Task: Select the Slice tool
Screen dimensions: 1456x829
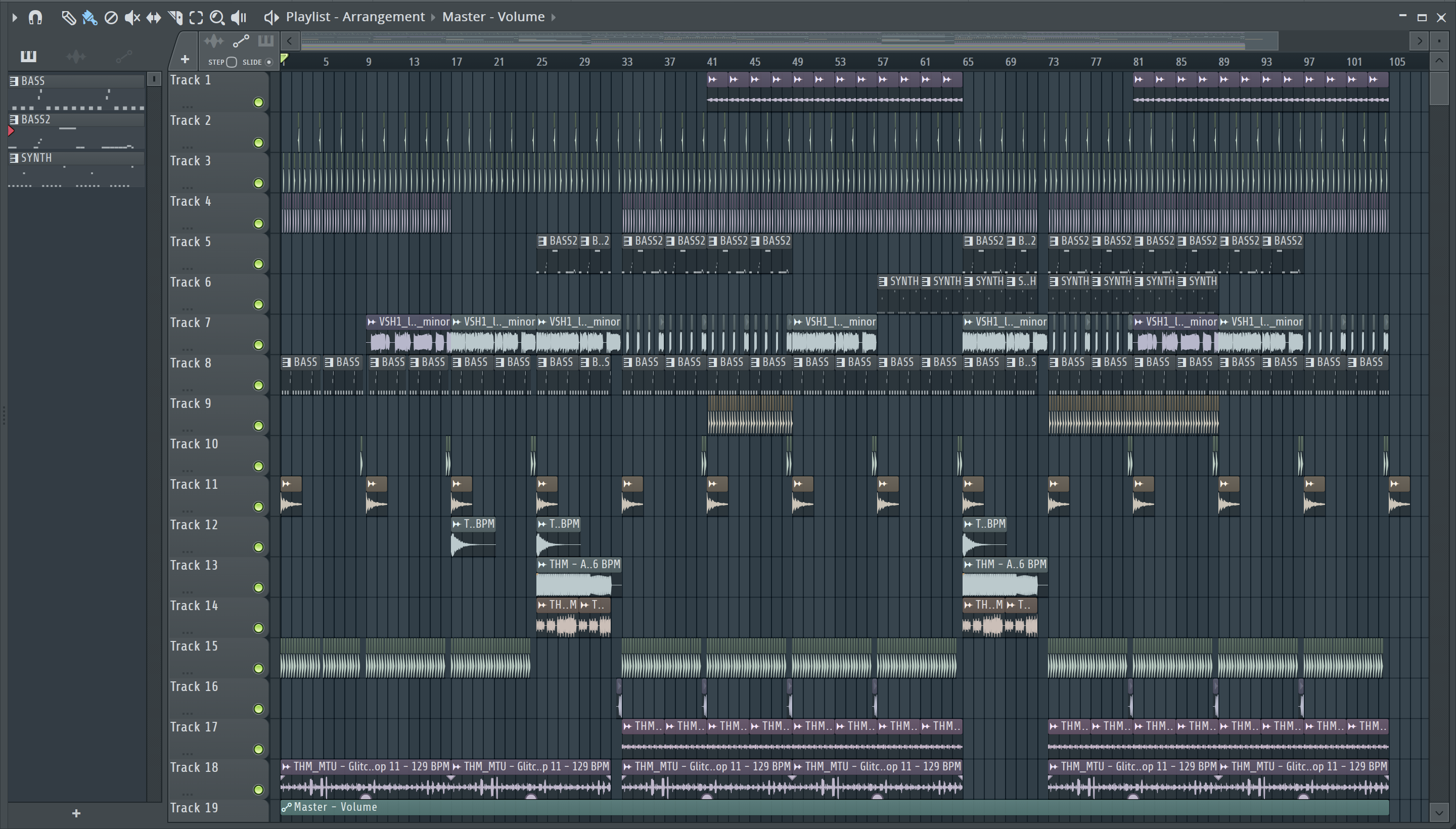Action: tap(175, 18)
